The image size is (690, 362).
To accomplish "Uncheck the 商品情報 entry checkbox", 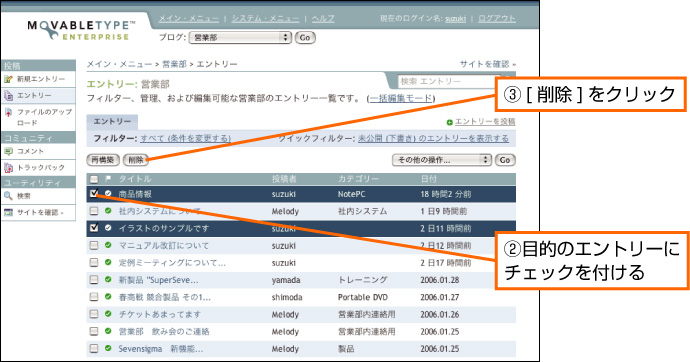I will point(94,194).
